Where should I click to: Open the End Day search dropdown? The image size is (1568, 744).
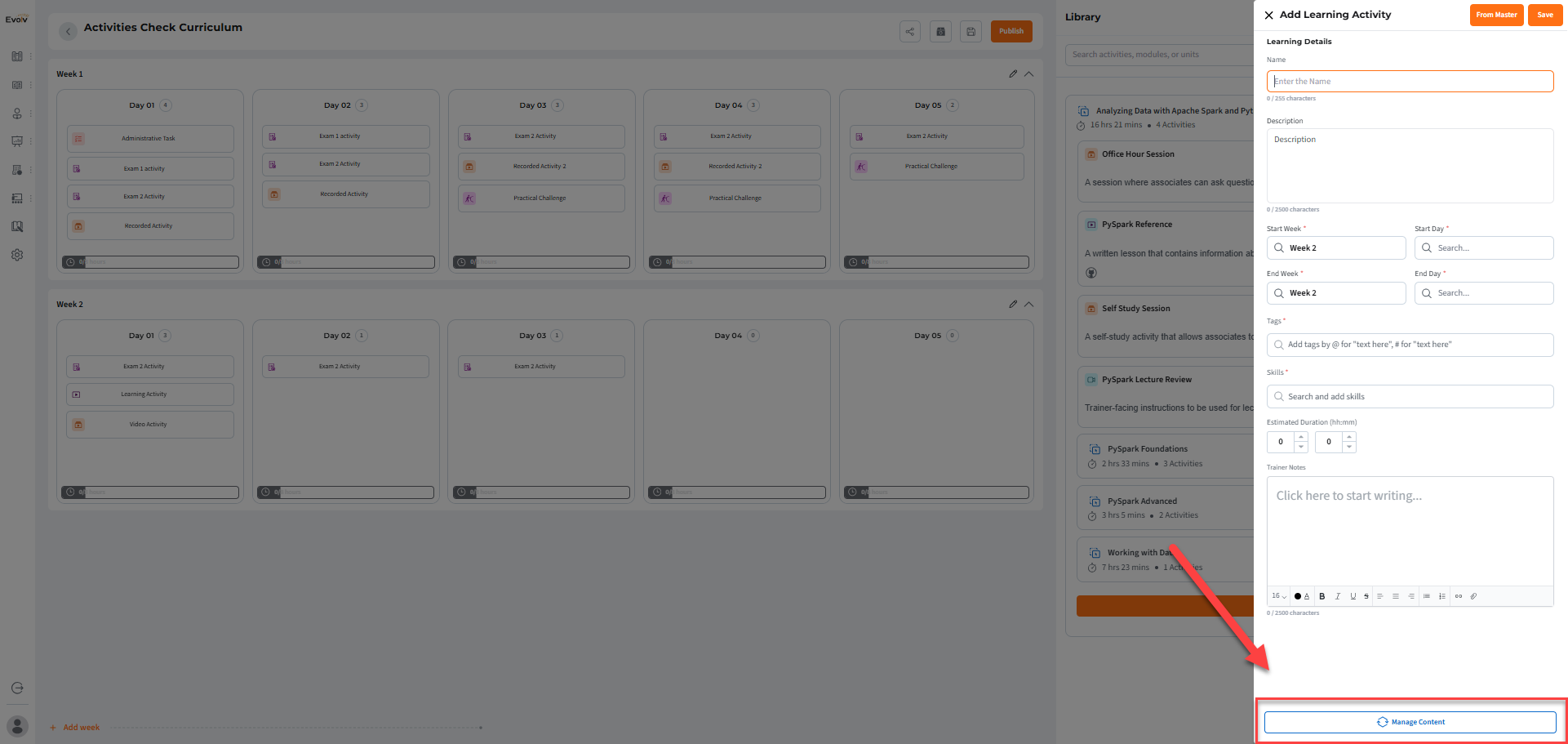(1484, 293)
